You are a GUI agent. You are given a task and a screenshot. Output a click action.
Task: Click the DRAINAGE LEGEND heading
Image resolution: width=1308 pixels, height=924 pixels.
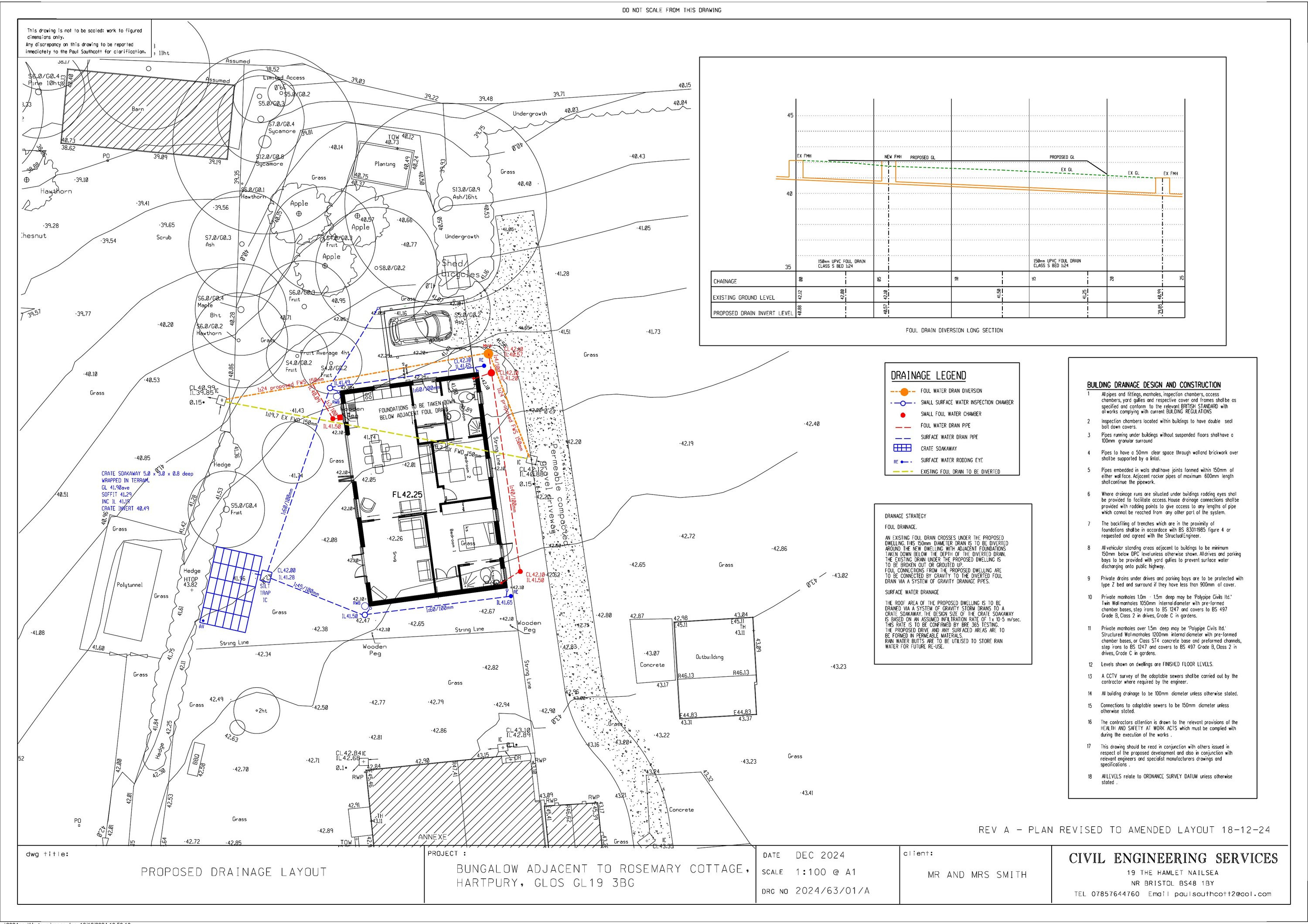928,375
